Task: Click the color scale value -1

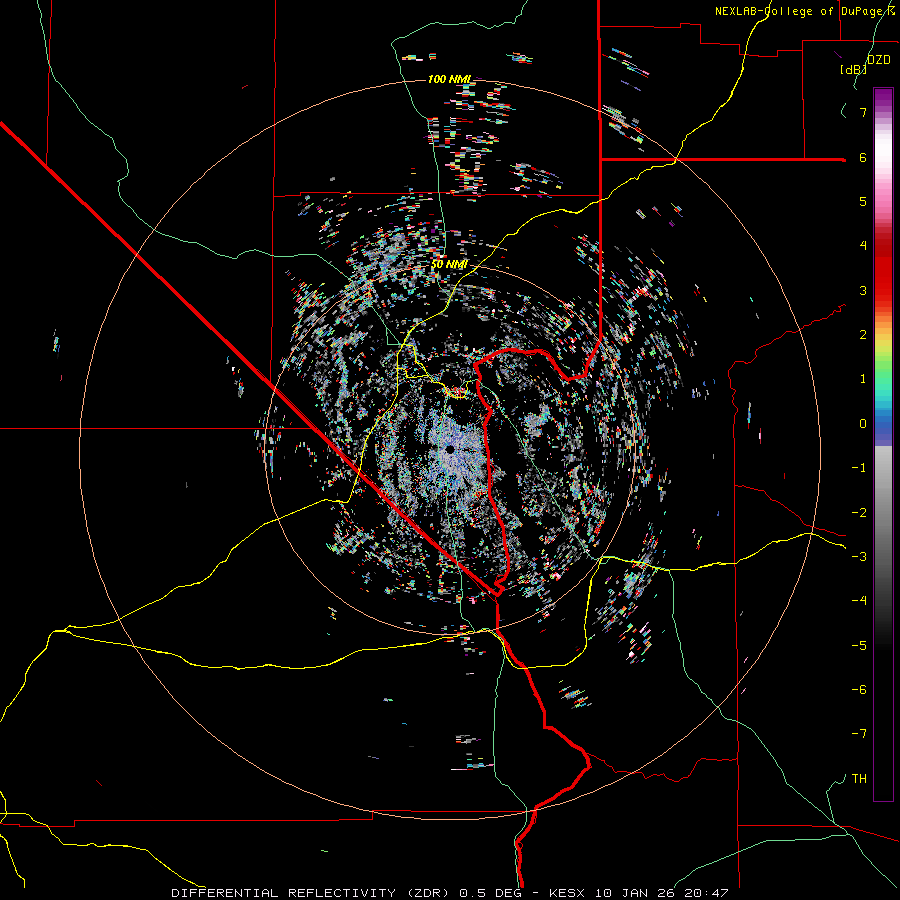Action: (x=859, y=468)
